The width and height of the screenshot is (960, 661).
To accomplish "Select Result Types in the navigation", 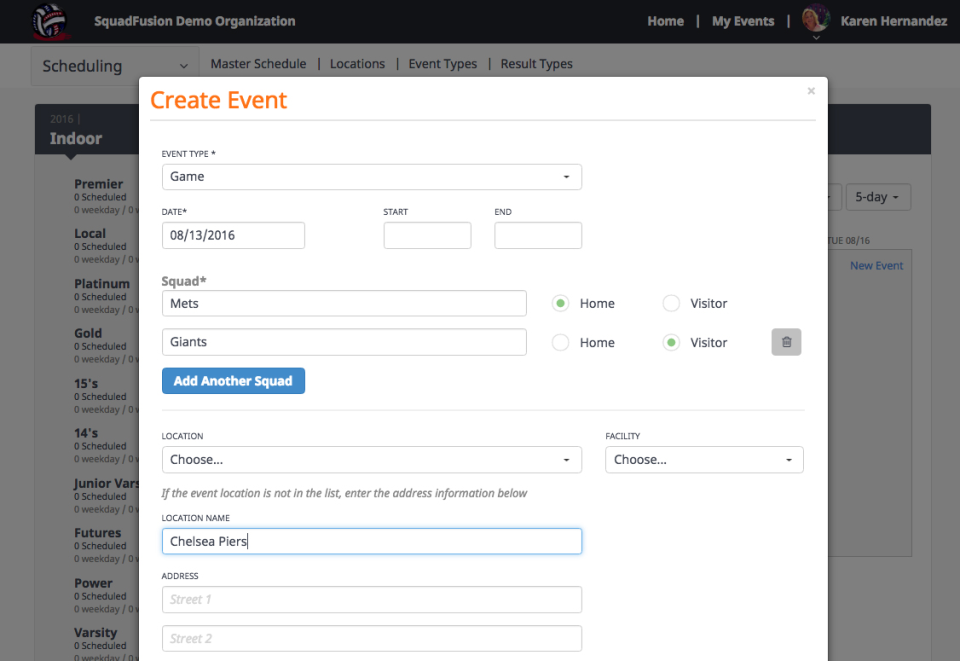I will tap(536, 63).
